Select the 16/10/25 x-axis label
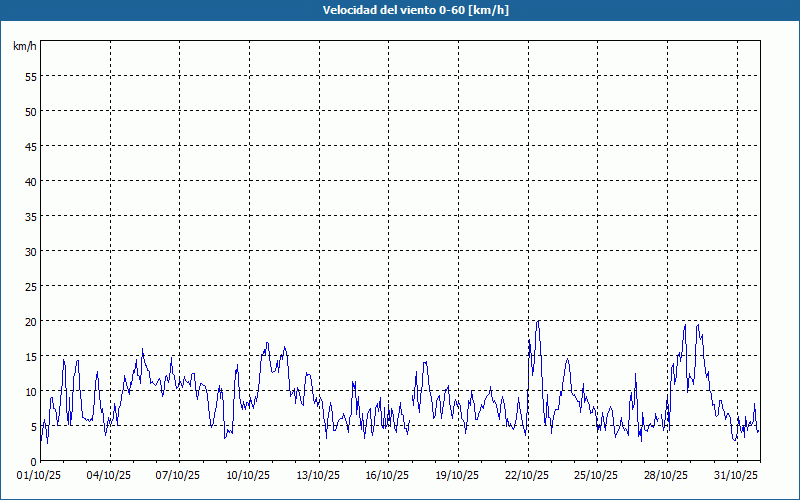The image size is (800, 500). 388,475
